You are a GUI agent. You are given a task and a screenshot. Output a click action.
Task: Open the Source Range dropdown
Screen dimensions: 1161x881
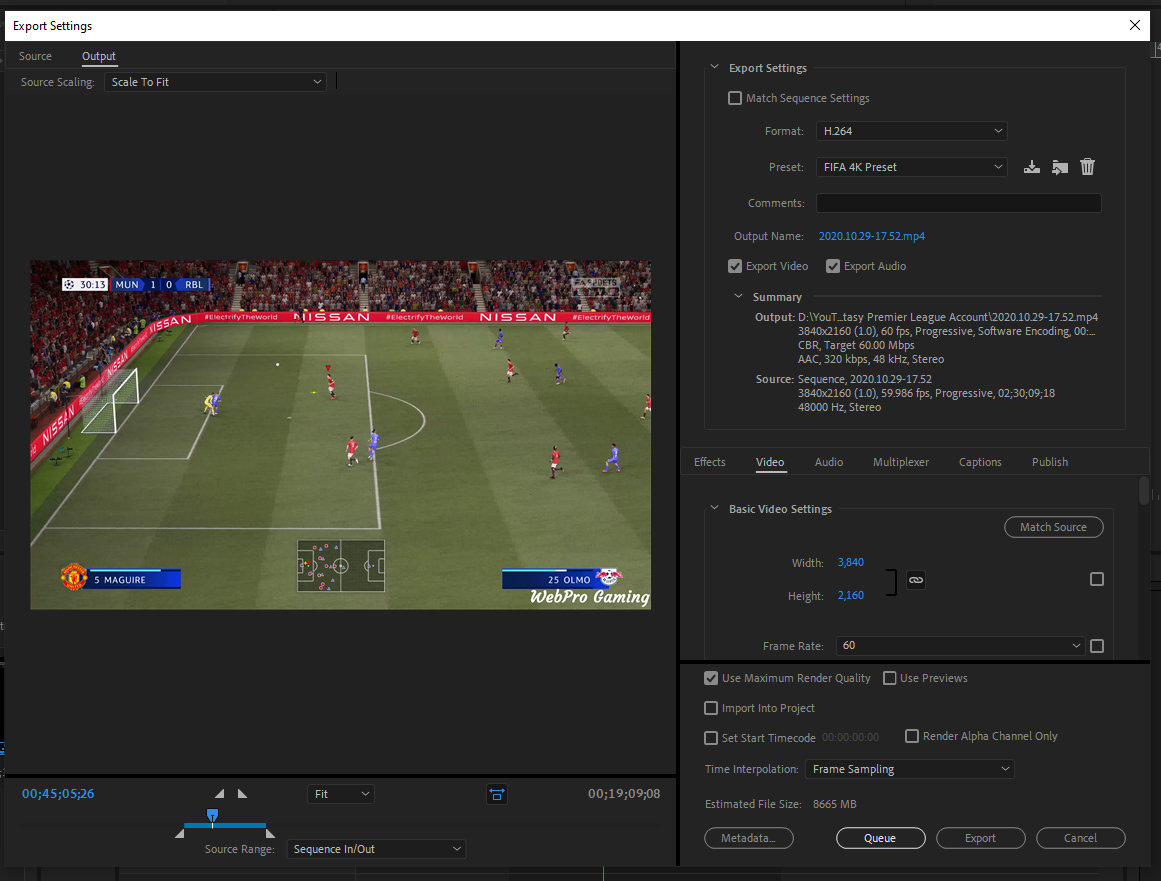[x=376, y=849]
